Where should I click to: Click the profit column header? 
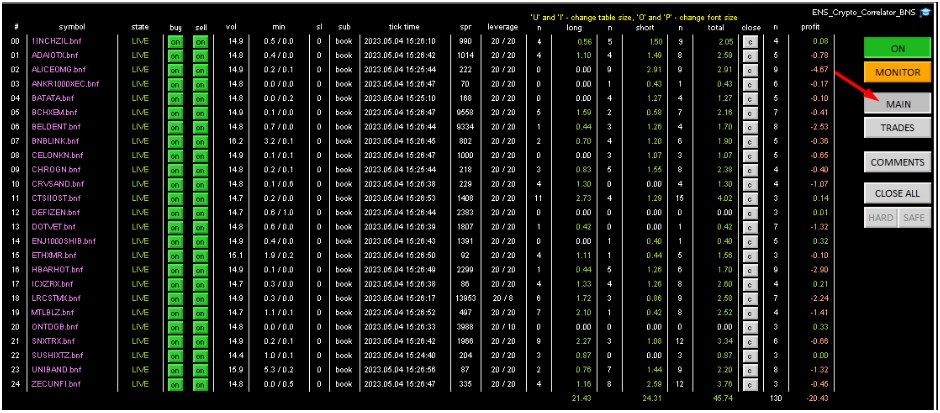click(x=811, y=27)
